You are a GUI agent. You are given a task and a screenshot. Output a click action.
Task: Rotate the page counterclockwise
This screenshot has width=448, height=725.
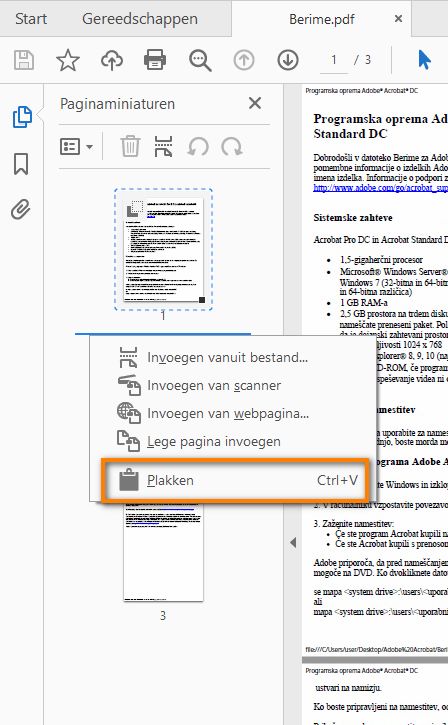(x=198, y=147)
